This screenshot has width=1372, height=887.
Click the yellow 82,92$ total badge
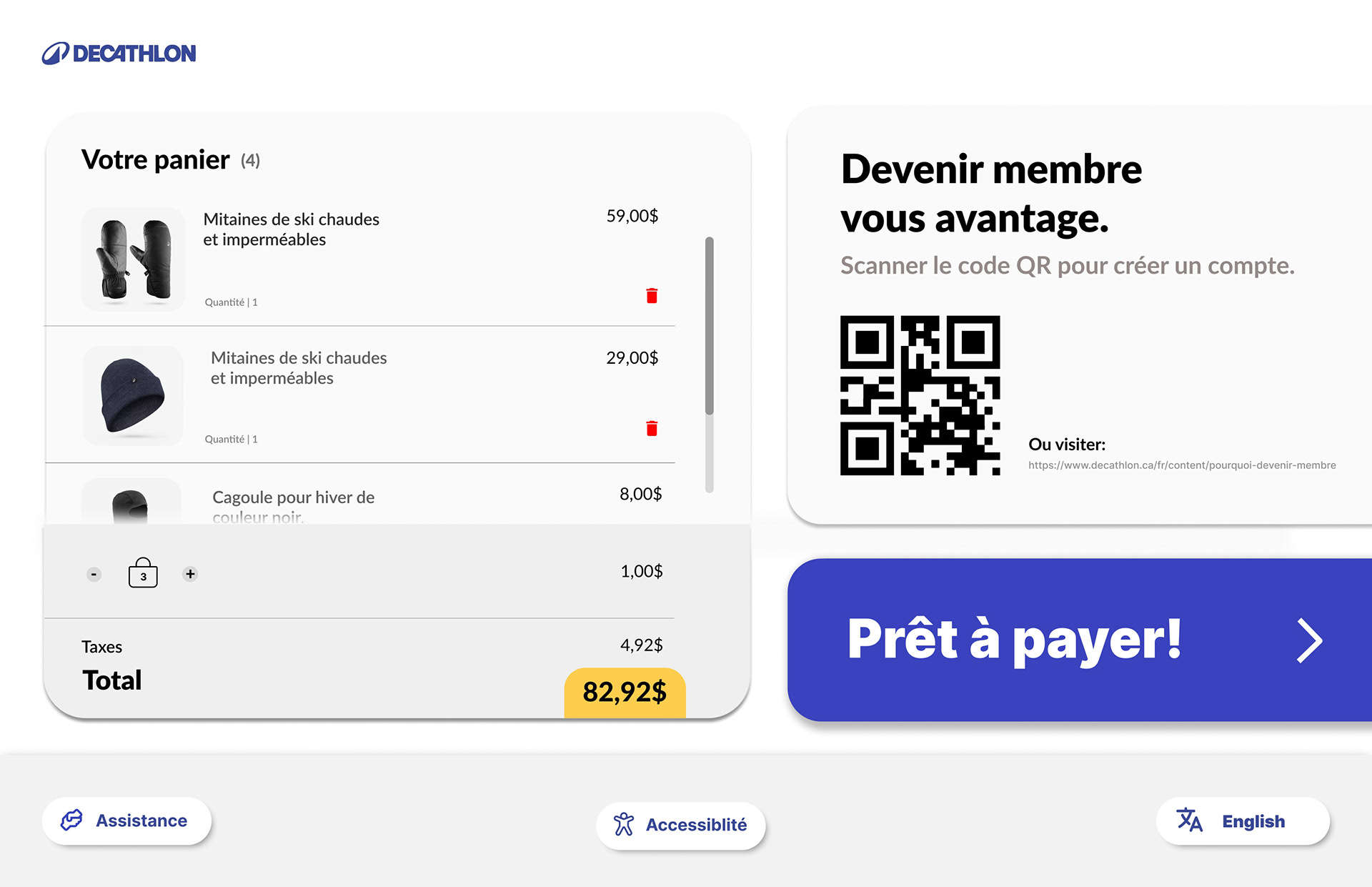625,692
